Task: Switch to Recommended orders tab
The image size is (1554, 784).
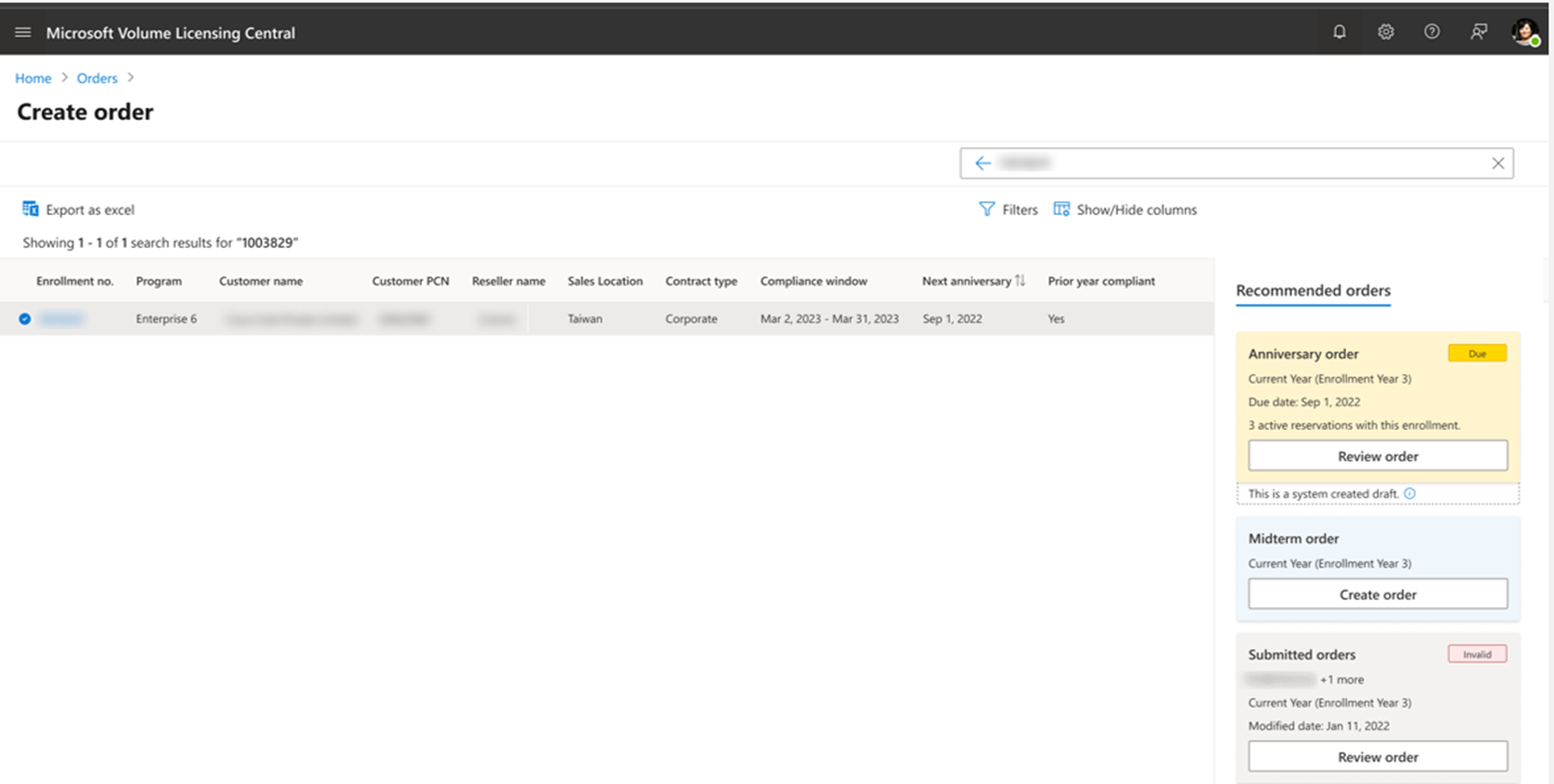Action: click(1313, 290)
